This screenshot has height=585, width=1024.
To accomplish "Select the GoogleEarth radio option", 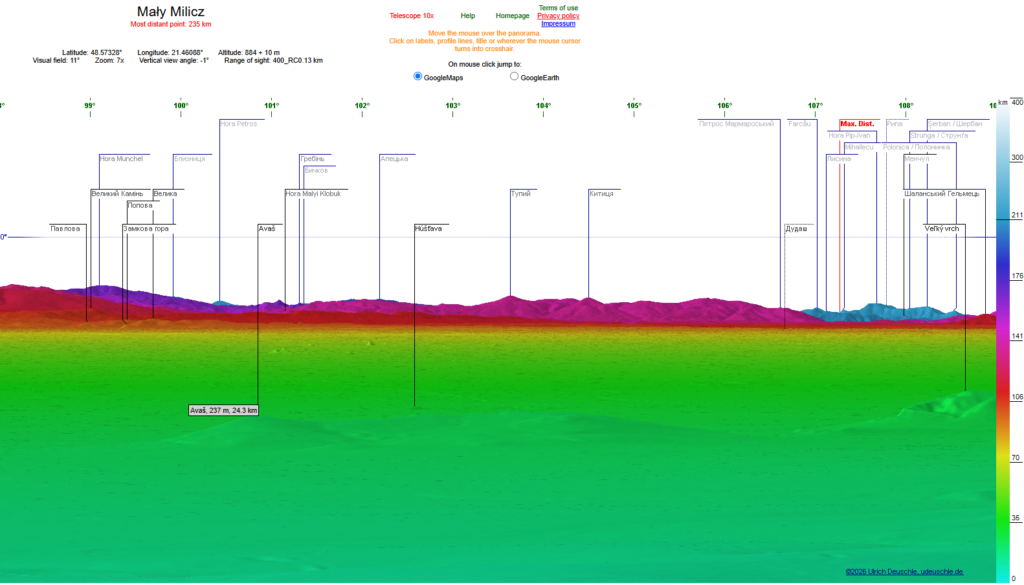I will point(514,76).
